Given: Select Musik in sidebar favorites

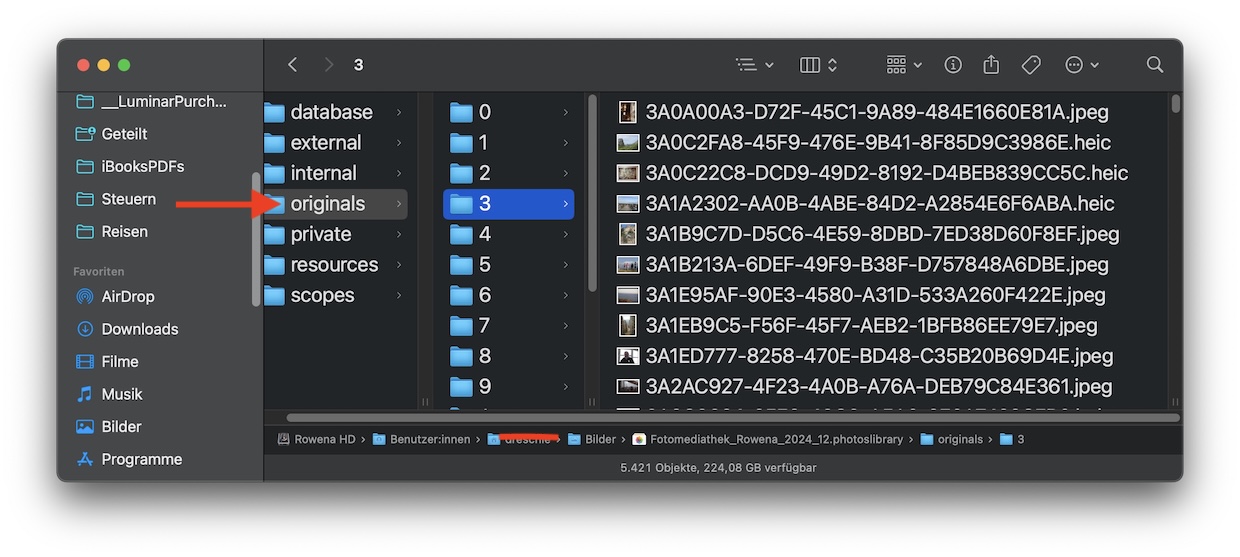Looking at the screenshot, I should (121, 394).
